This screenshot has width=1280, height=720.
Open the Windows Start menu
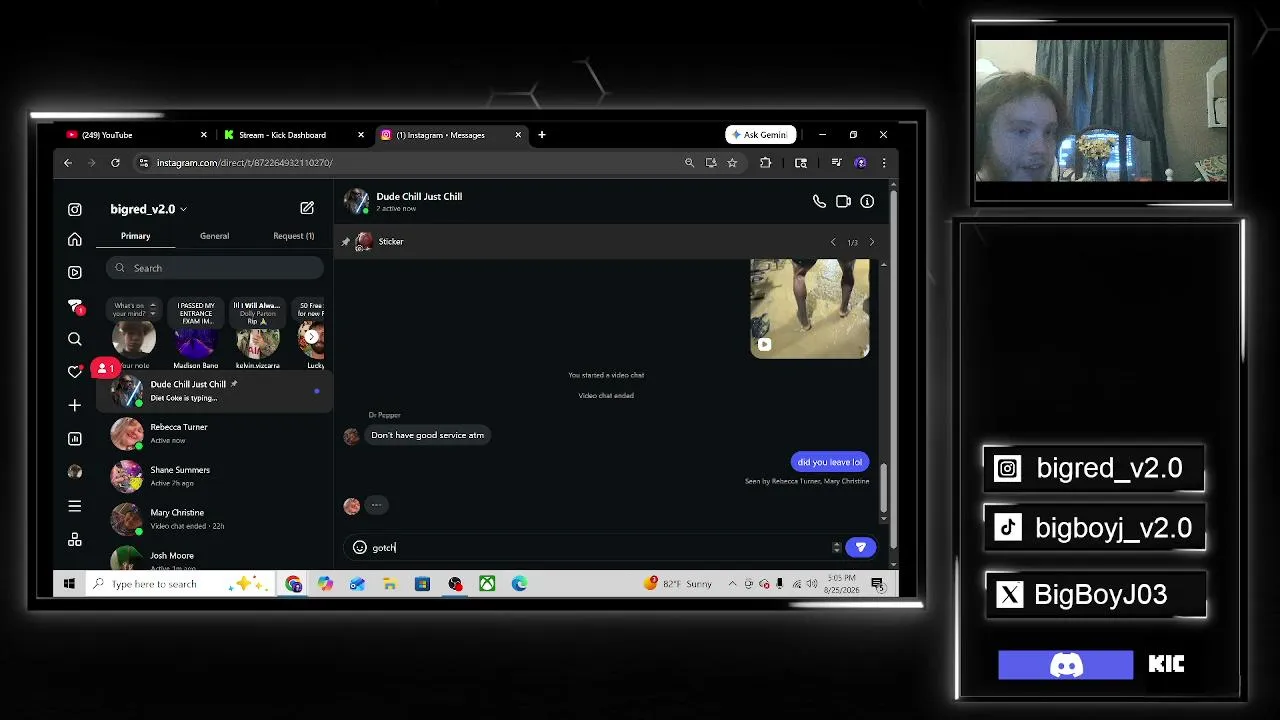coord(69,584)
